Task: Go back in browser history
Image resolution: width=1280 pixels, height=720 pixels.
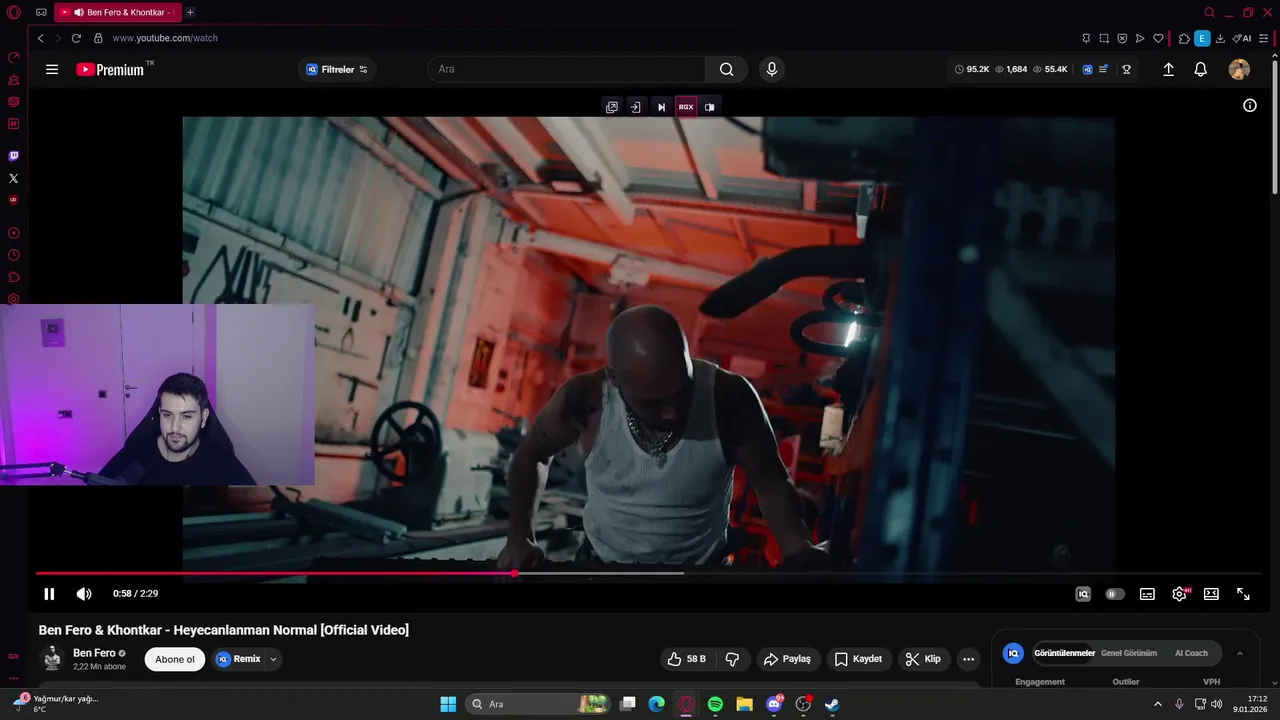Action: [x=40, y=38]
